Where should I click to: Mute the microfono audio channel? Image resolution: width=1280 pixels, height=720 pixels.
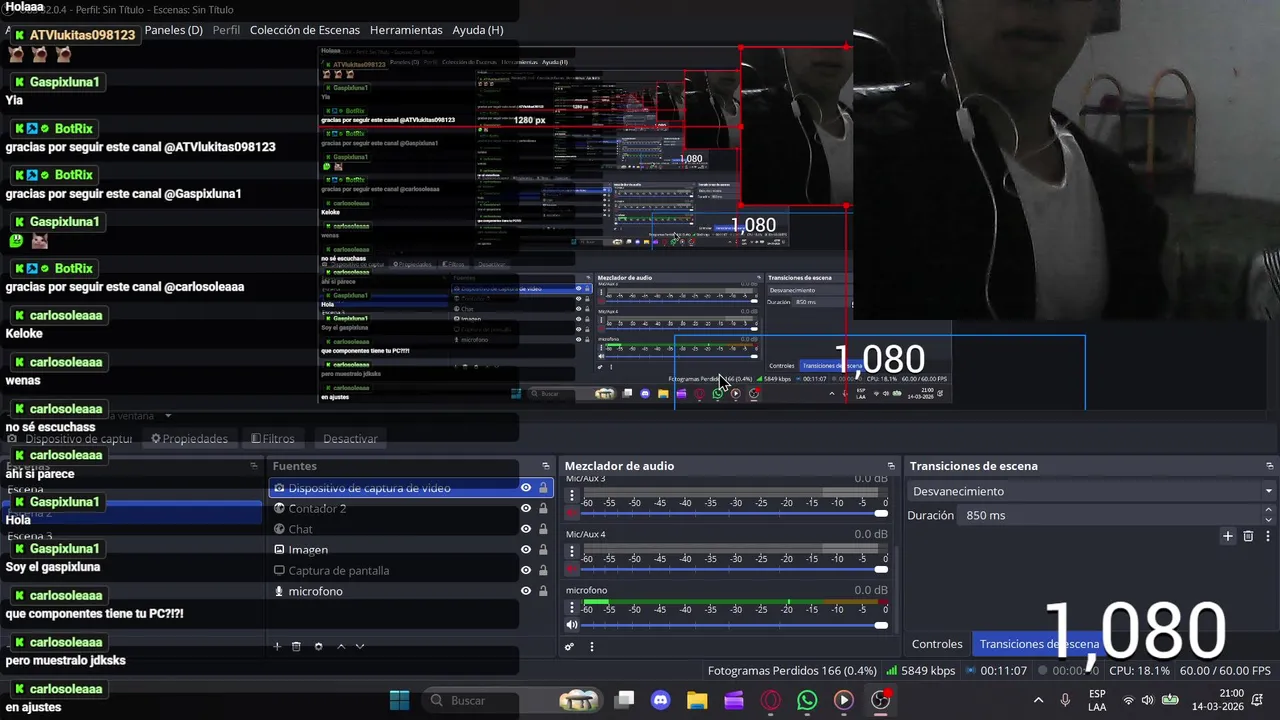[572, 625]
